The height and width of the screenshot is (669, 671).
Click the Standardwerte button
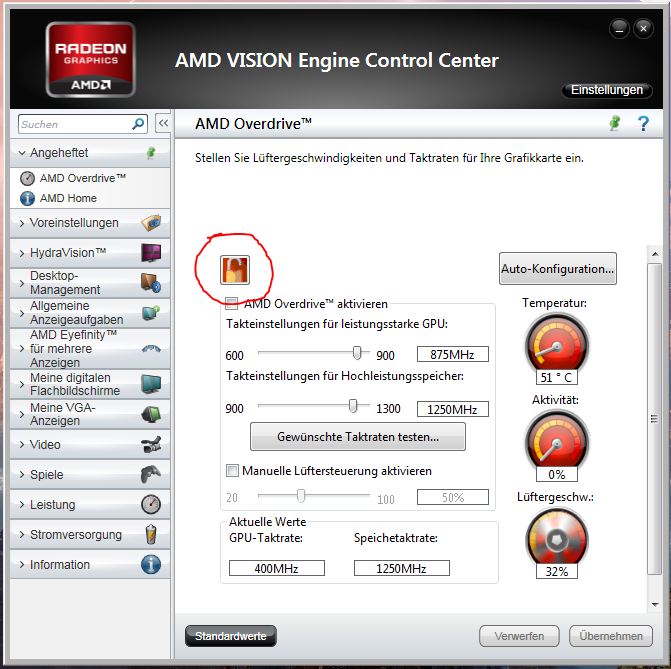[231, 636]
